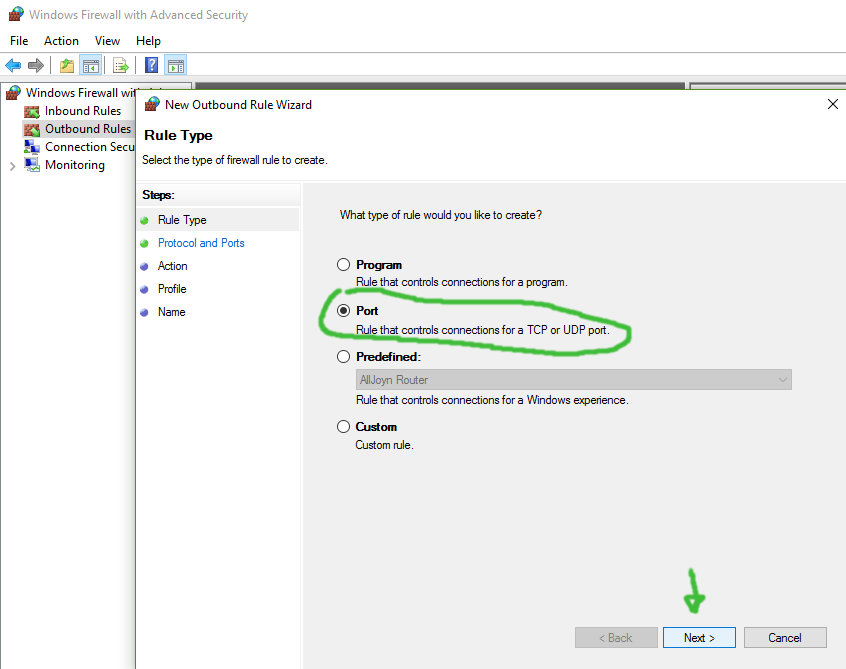This screenshot has width=846, height=669.
Task: Close the New Outbound Rule Wizard
Action: [x=833, y=104]
